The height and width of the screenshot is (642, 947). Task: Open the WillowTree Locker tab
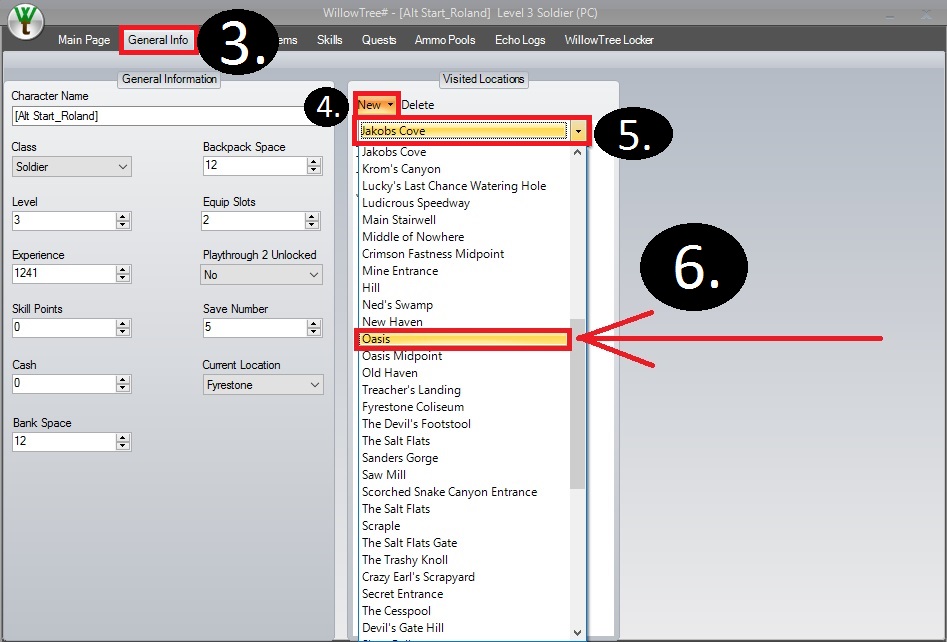(x=609, y=40)
